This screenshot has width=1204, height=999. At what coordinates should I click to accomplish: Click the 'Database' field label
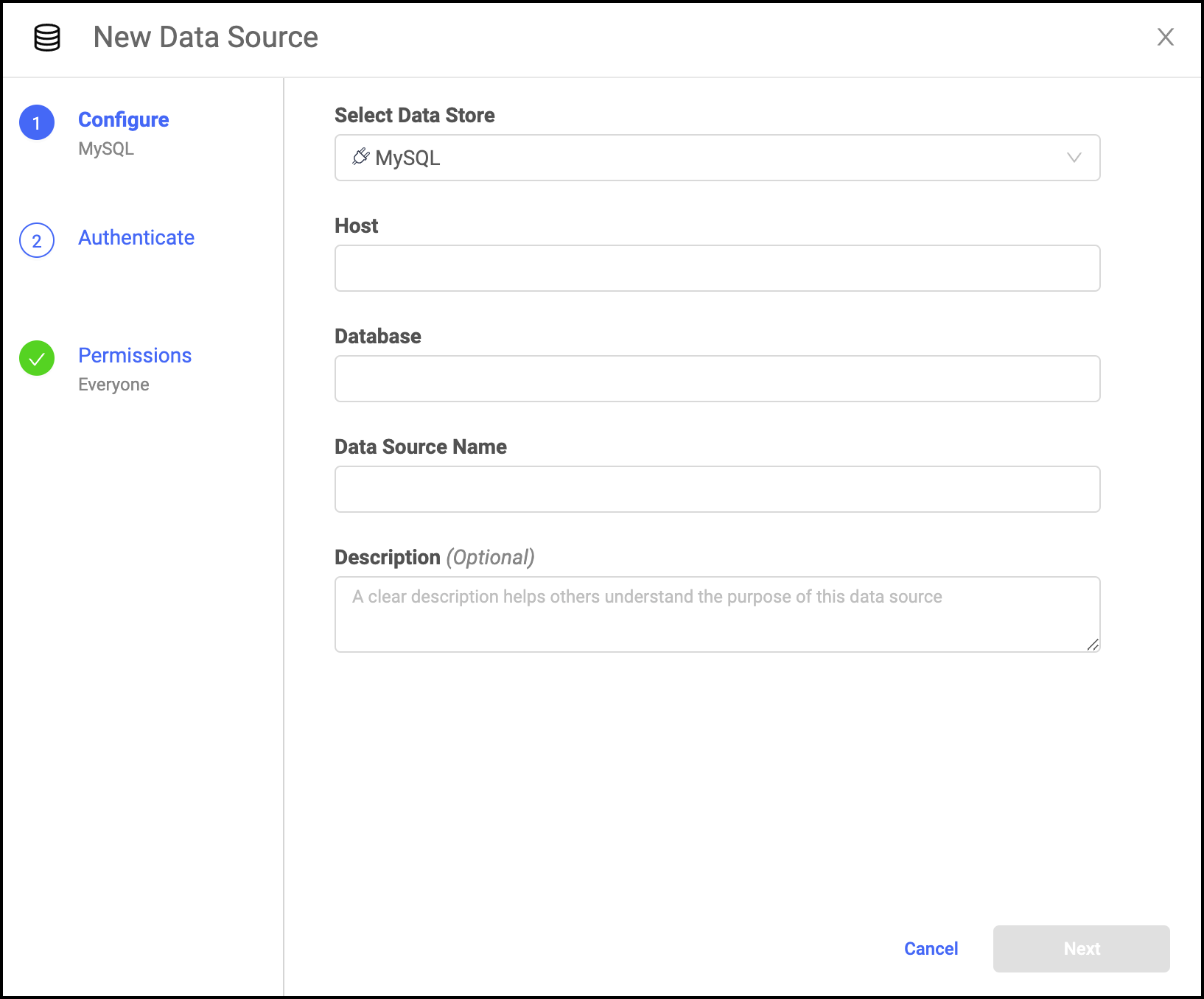coord(378,336)
